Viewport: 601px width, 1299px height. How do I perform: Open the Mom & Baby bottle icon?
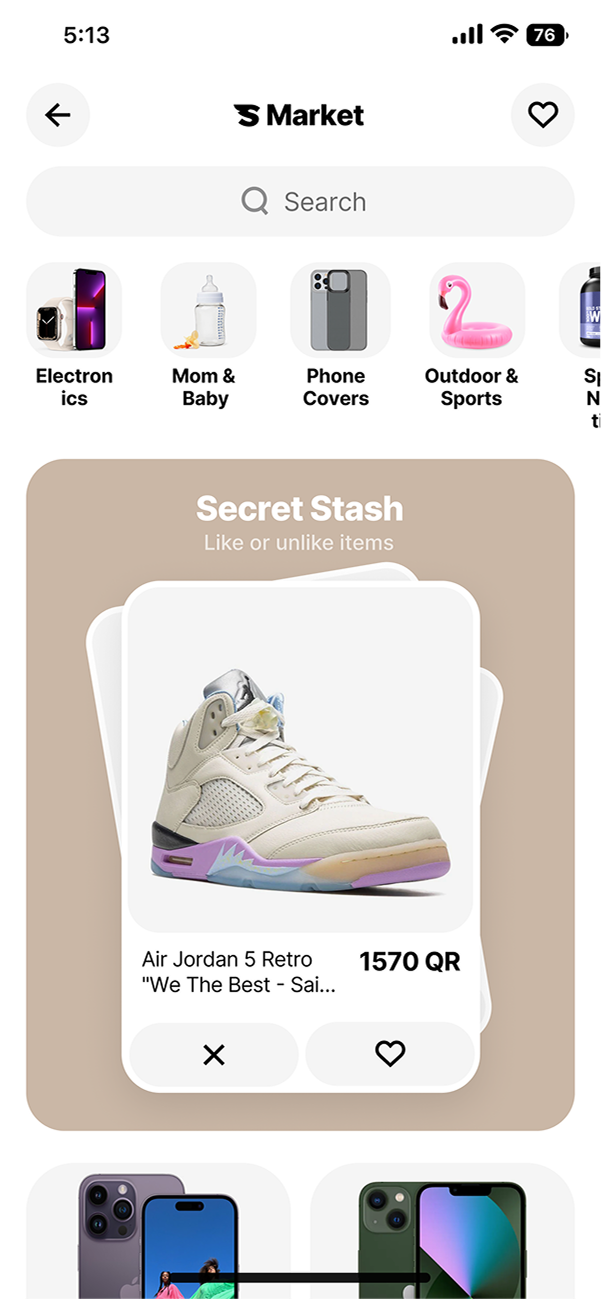point(208,310)
